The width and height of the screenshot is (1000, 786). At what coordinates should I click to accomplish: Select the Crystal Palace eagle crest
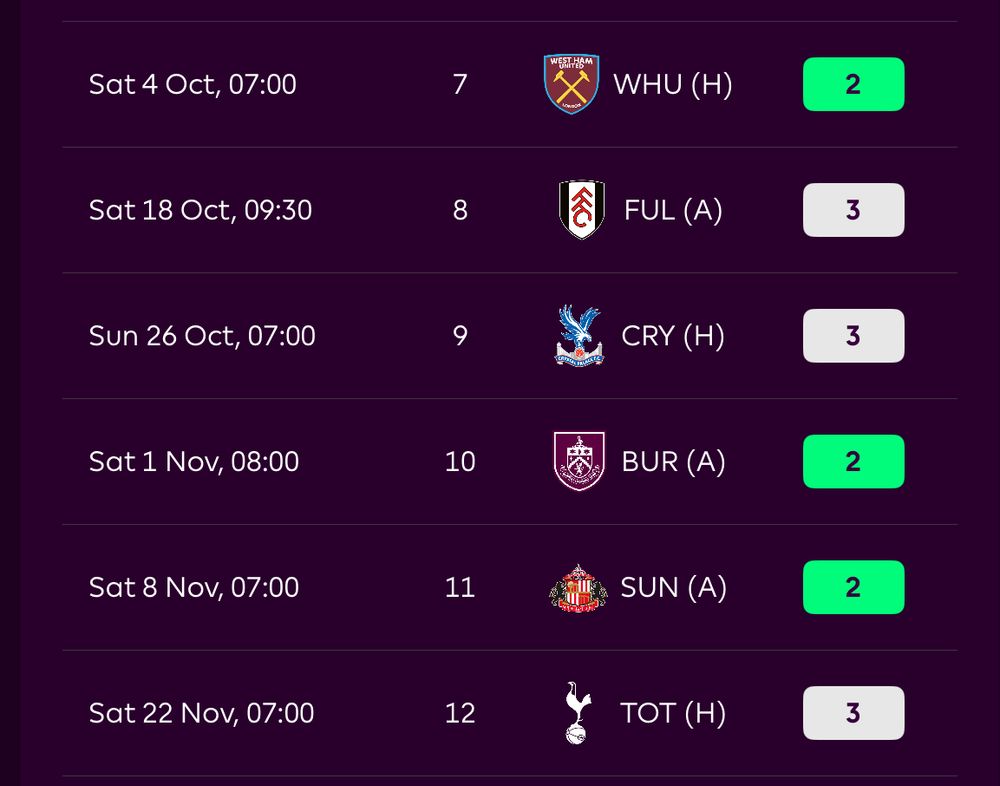click(x=580, y=336)
